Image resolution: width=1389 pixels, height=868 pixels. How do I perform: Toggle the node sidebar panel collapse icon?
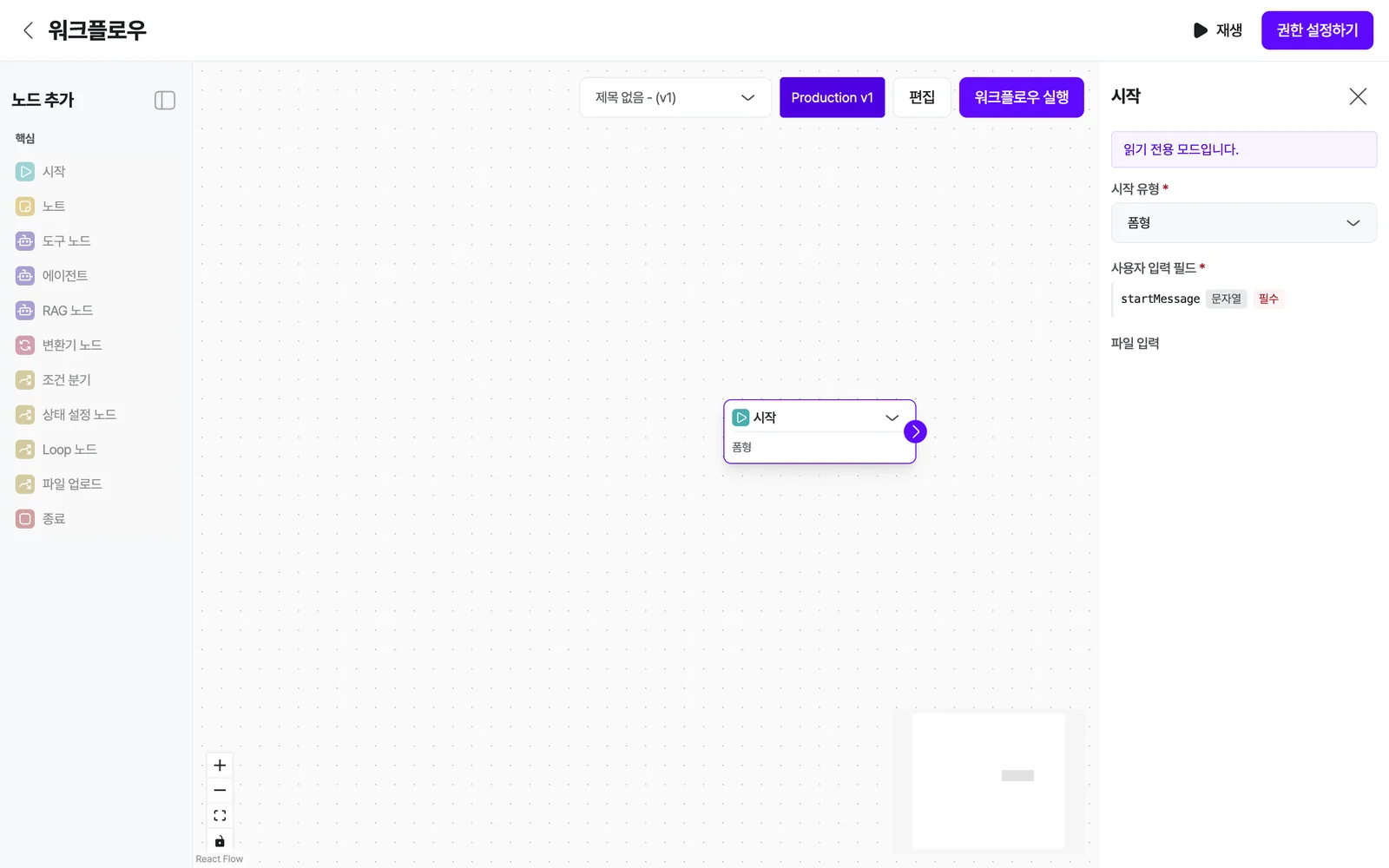165,101
